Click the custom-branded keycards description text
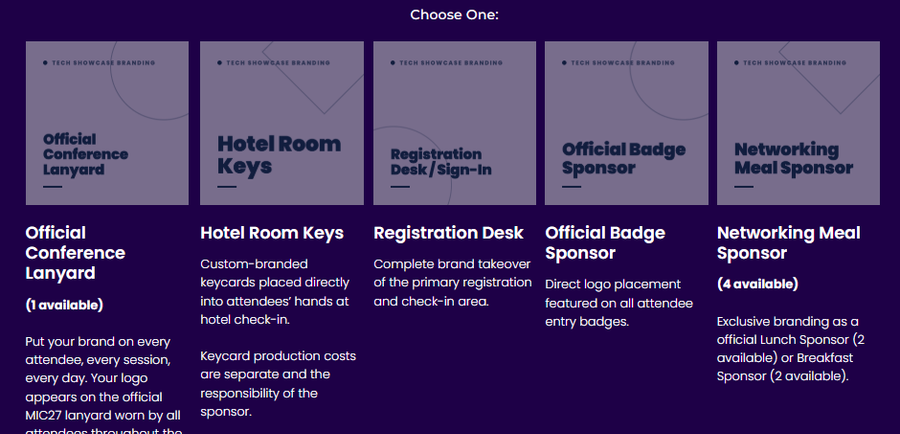Screen dimensions: 900x434 pos(275,292)
